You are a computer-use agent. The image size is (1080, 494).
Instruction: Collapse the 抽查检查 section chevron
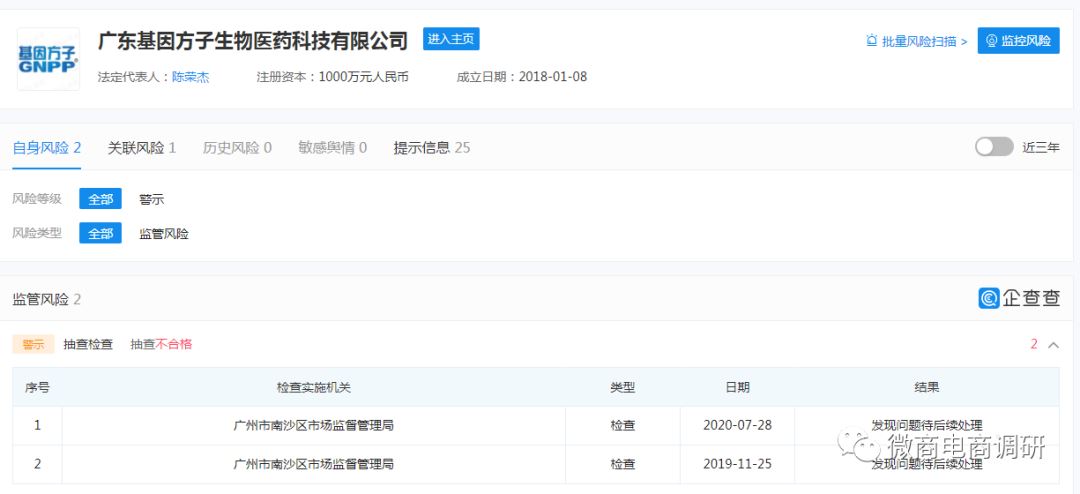point(1053,344)
